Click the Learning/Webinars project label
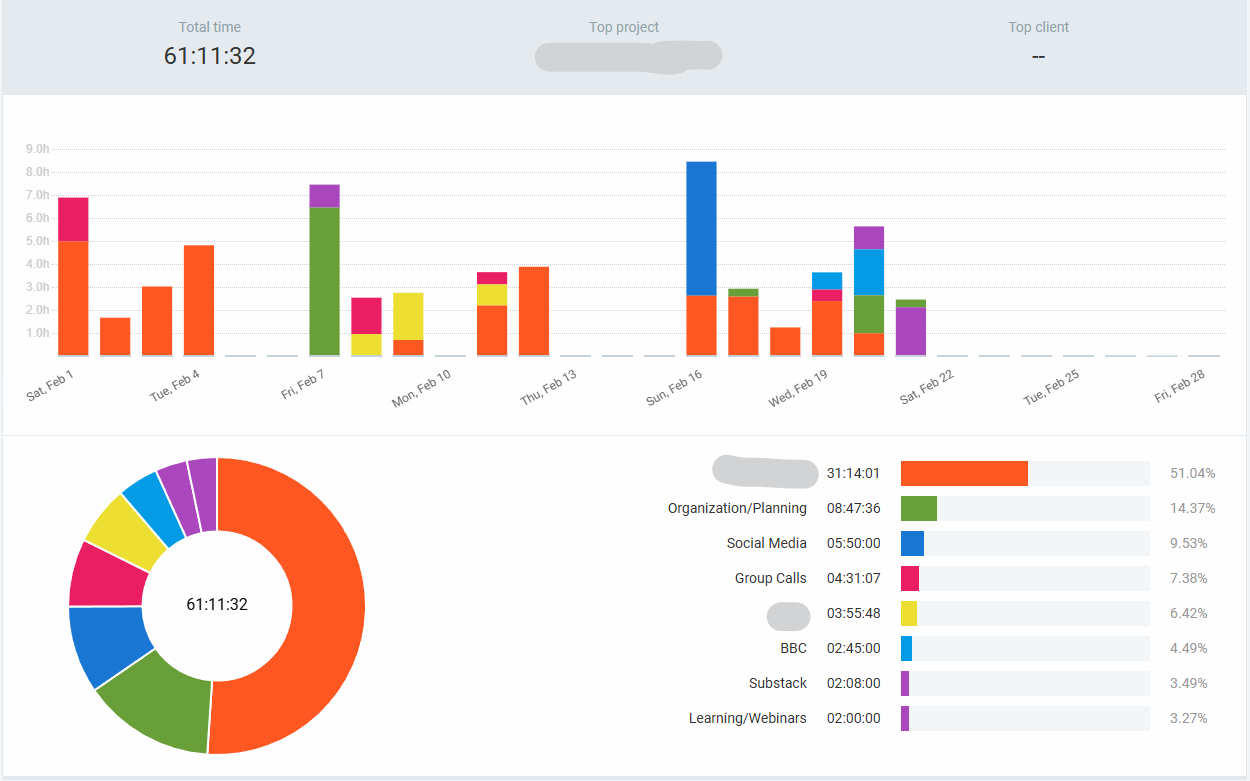This screenshot has height=781, width=1250. click(748, 718)
